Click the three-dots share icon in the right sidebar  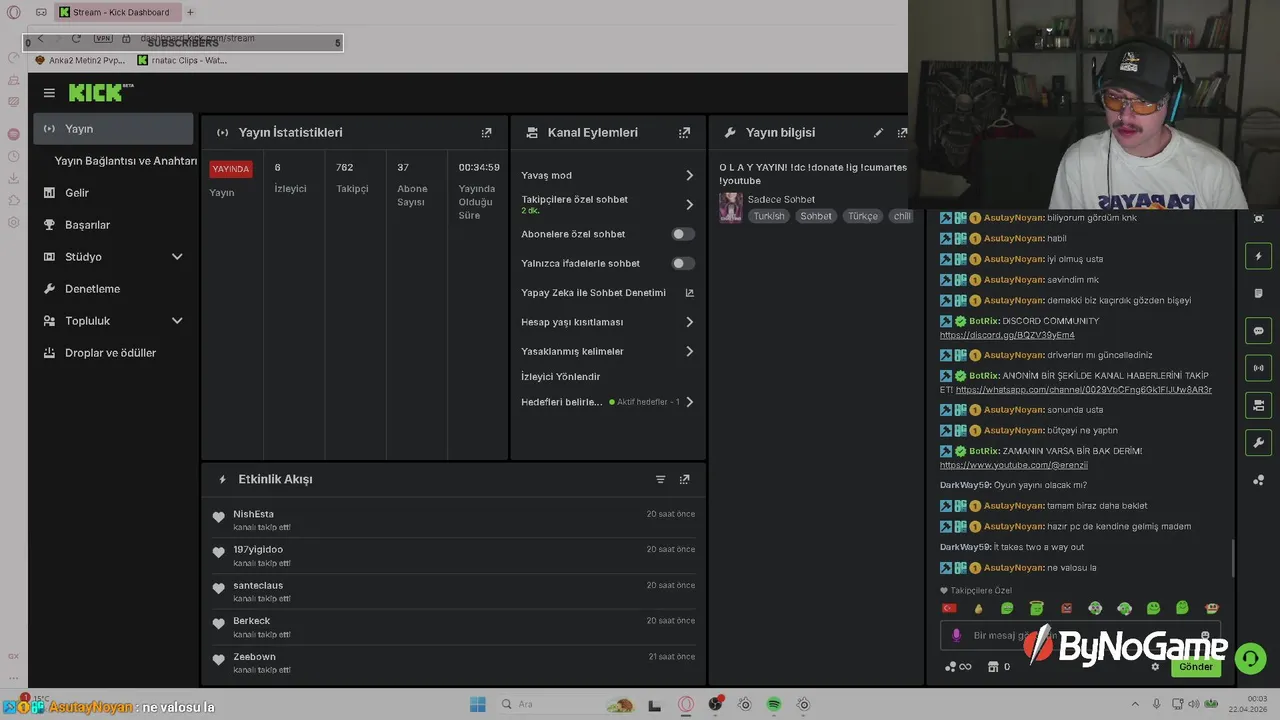point(1259,480)
